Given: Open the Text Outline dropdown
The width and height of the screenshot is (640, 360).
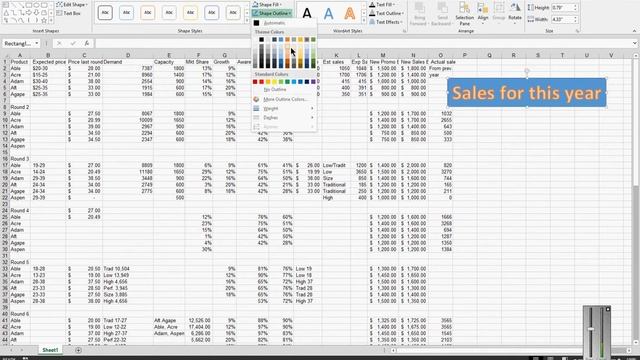Looking at the screenshot, I should click(386, 13).
